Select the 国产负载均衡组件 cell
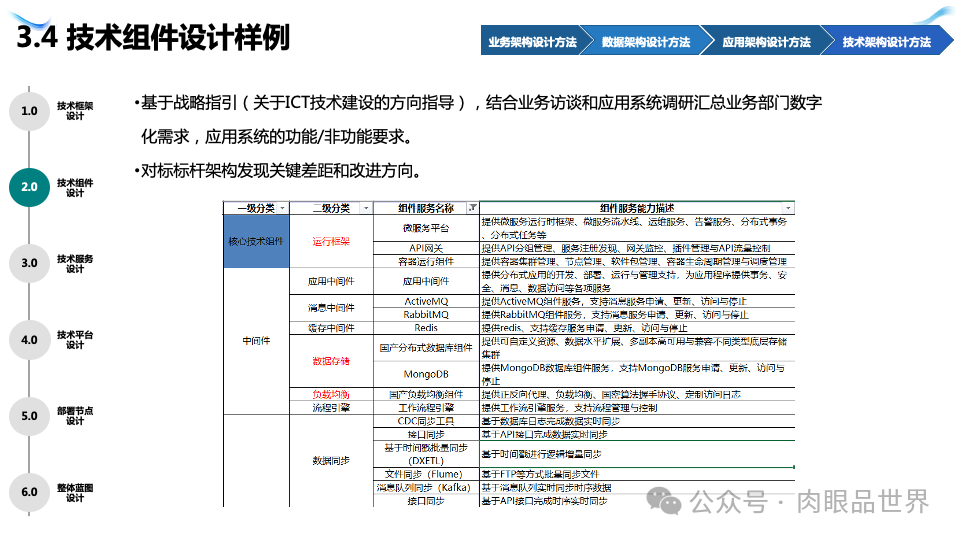The width and height of the screenshot is (960, 540). point(426,394)
